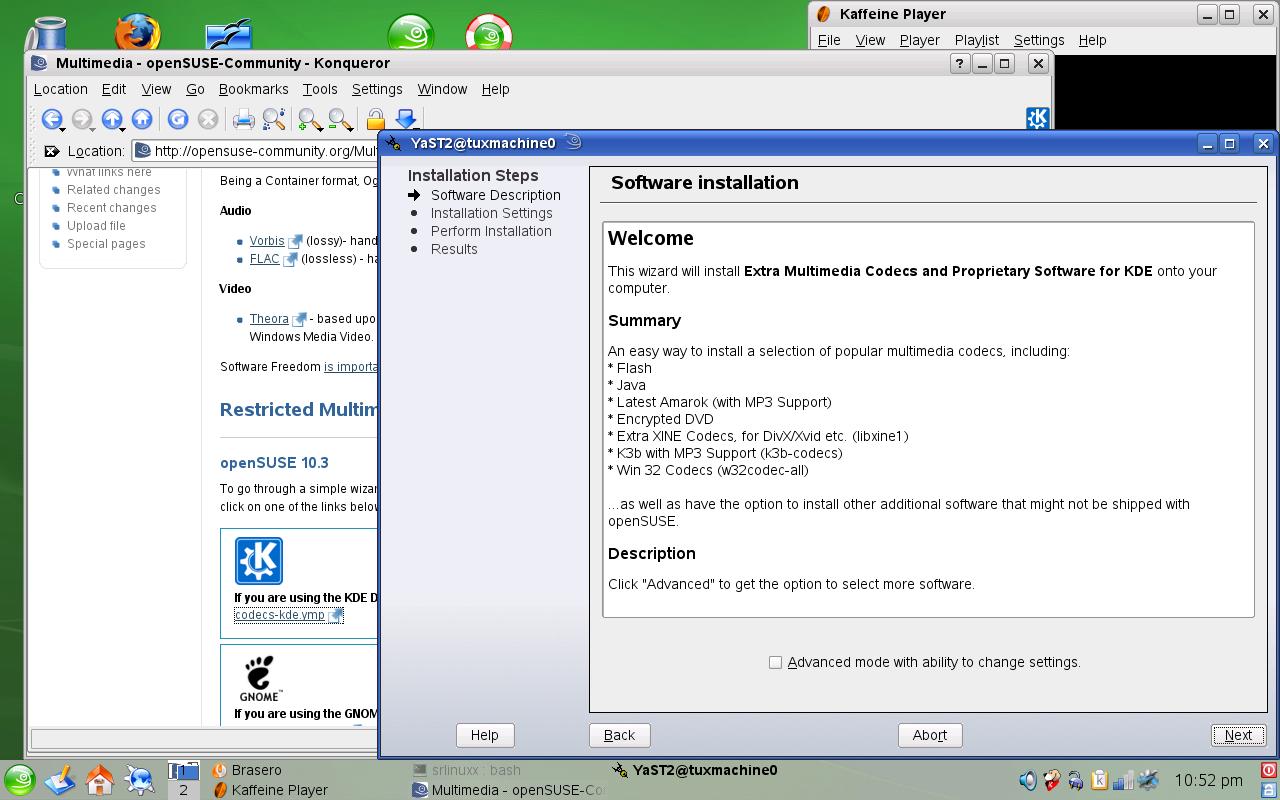
Task: Open Playlist menu in Kaffeine Player
Action: pyautogui.click(x=976, y=40)
